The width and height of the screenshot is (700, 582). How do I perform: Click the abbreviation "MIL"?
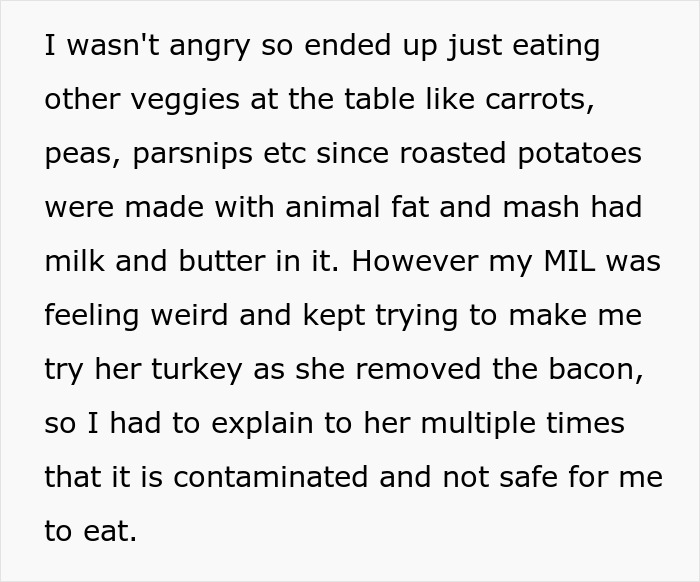[x=574, y=263]
